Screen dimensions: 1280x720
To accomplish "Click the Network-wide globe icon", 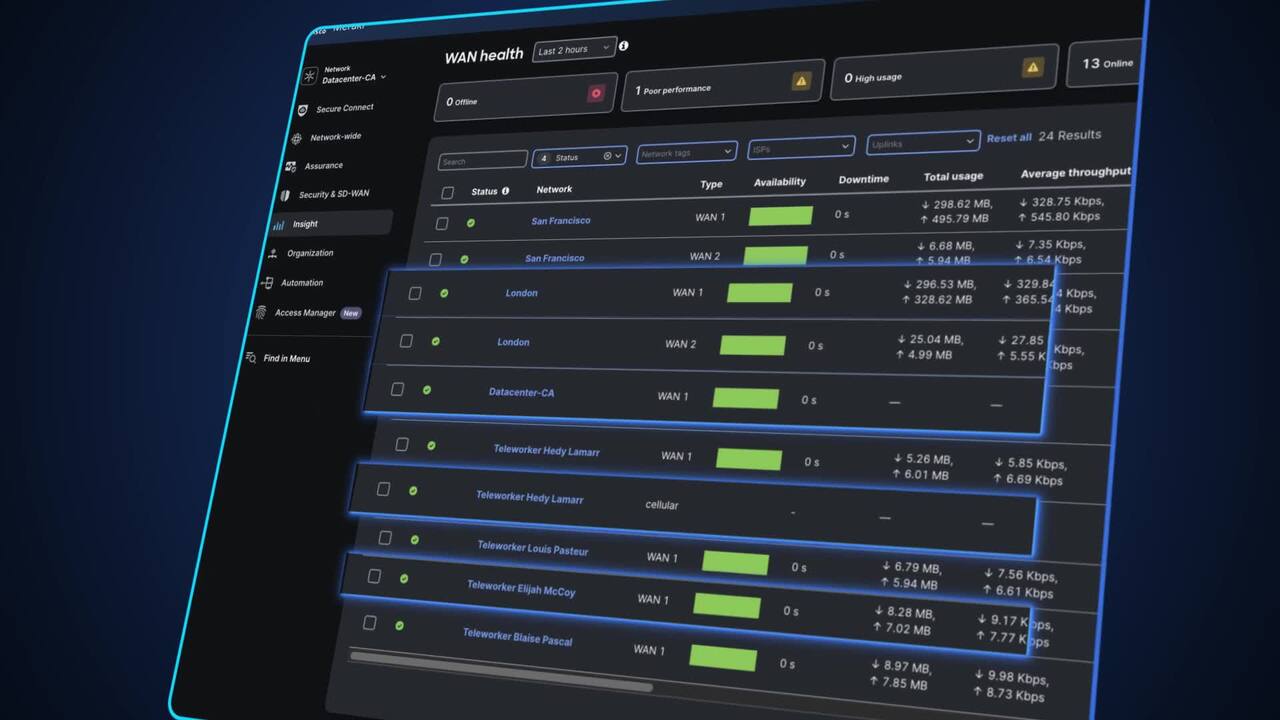I will [x=296, y=139].
